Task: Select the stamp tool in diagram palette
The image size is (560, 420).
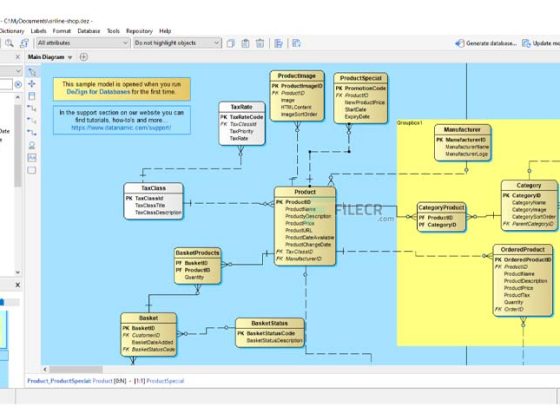Action: pyautogui.click(x=32, y=145)
